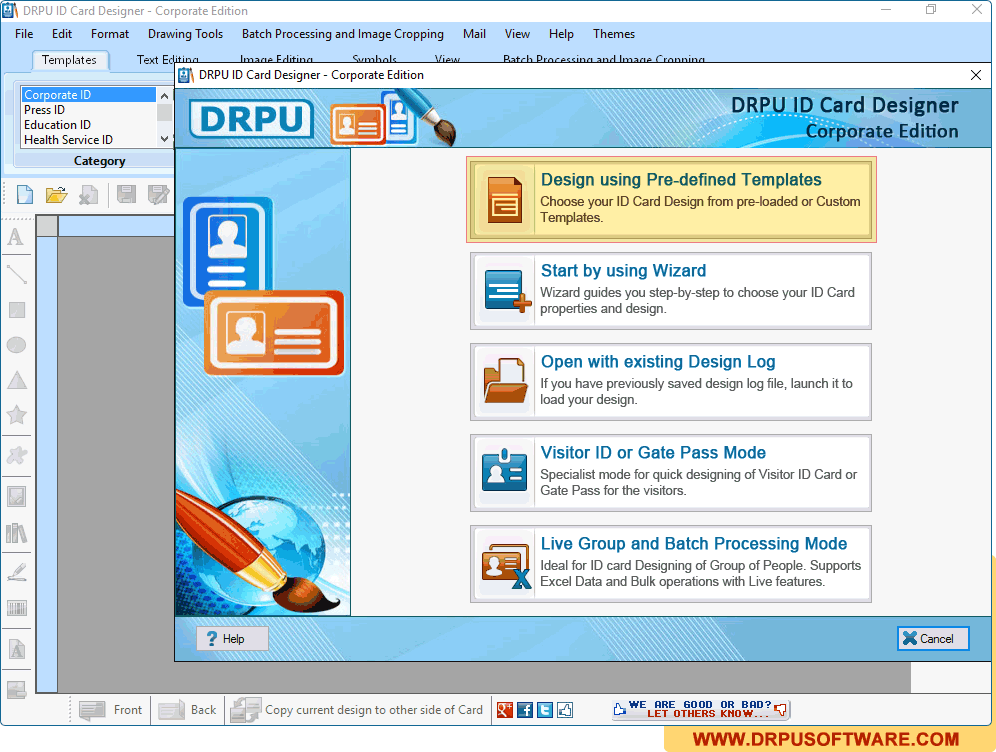Select Start by using Wizard option
The image size is (996, 752).
click(x=671, y=291)
